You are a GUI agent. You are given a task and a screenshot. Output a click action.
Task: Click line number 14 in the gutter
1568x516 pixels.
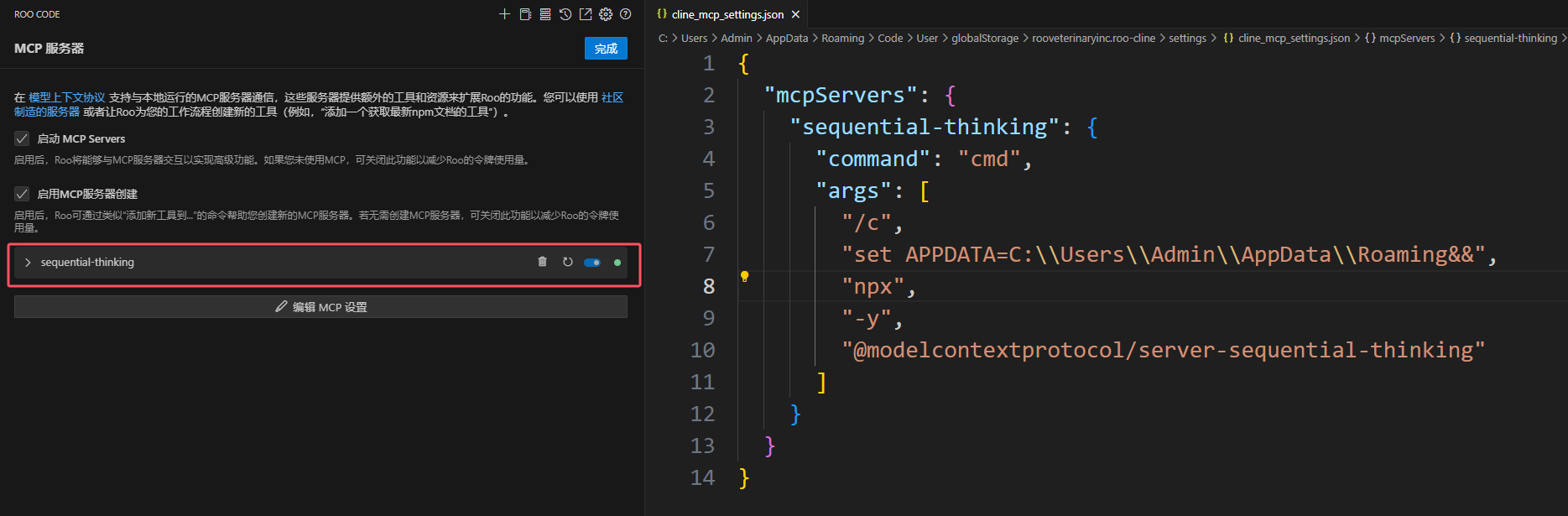702,477
